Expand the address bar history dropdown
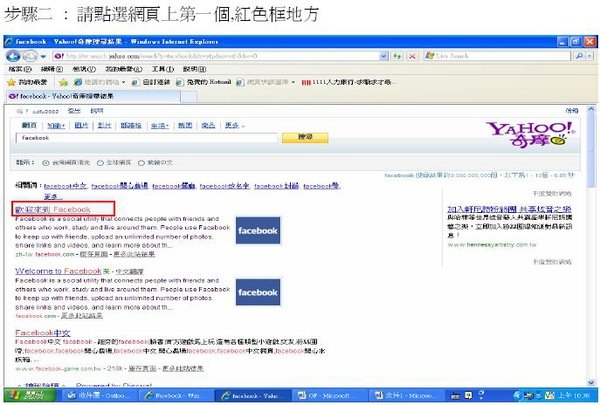Image resolution: width=600 pixels, height=405 pixels. pos(384,56)
